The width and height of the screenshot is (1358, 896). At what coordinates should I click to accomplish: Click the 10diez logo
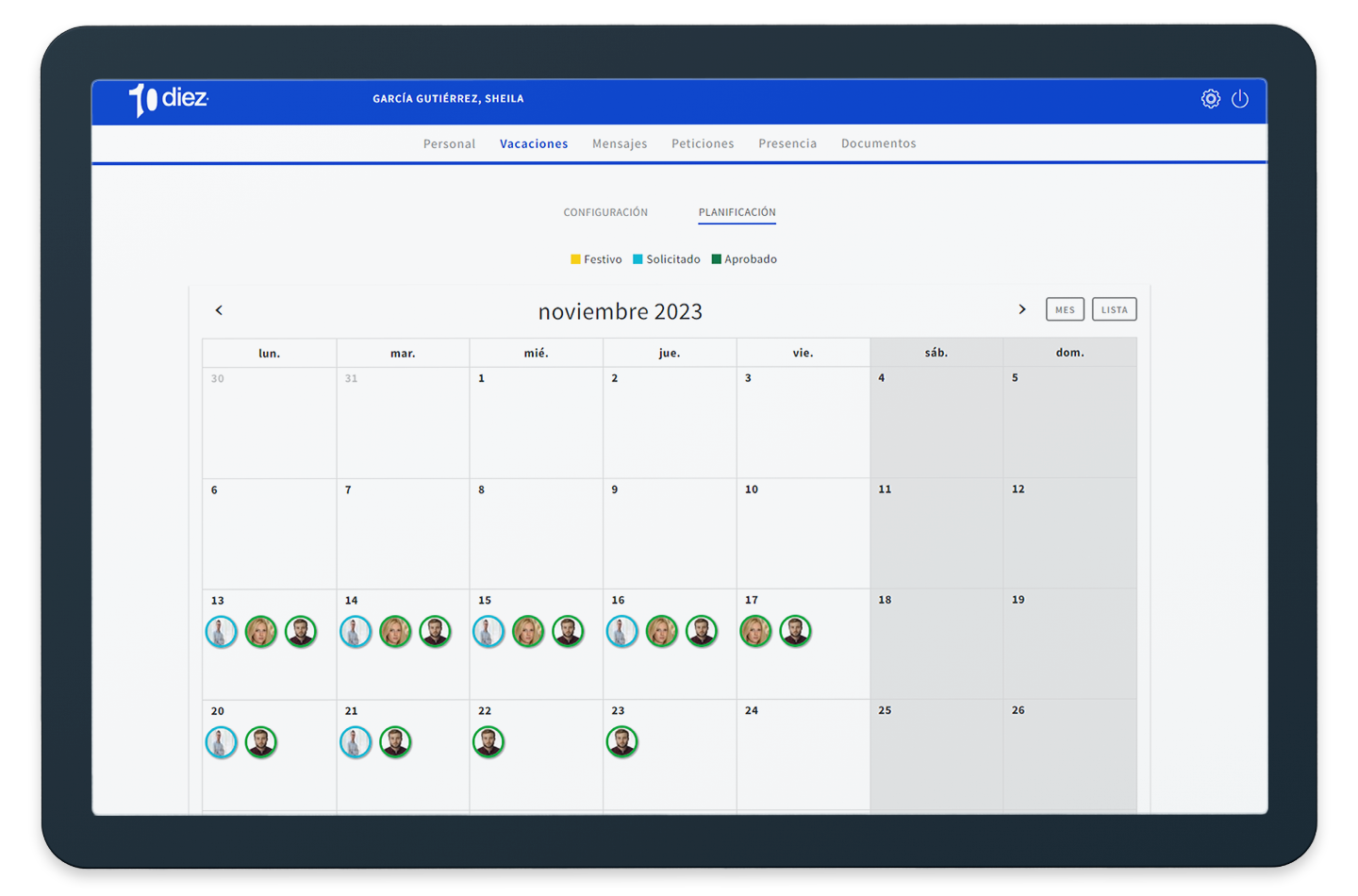(169, 99)
